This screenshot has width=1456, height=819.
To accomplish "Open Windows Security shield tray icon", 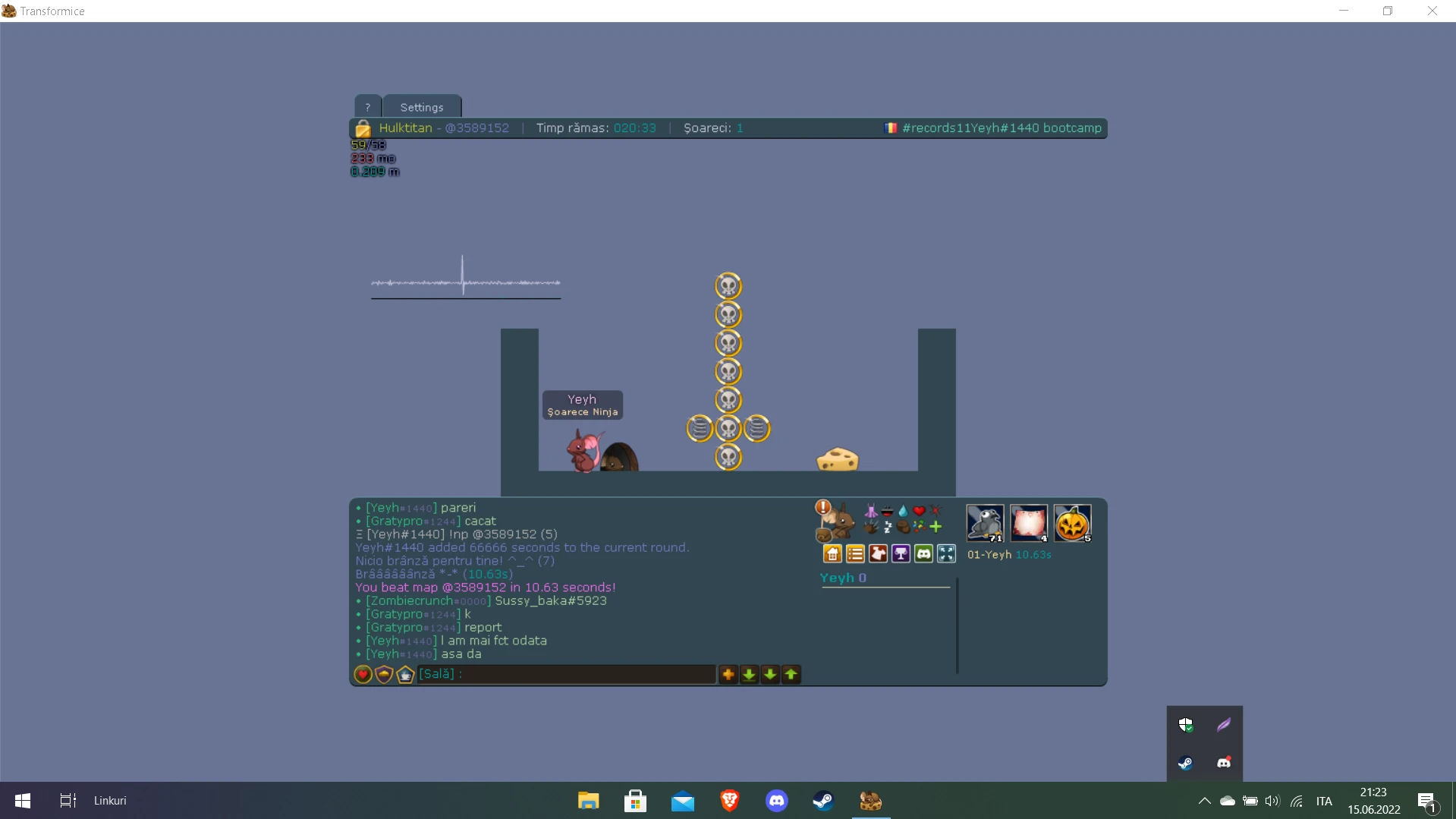I will coord(1186,725).
